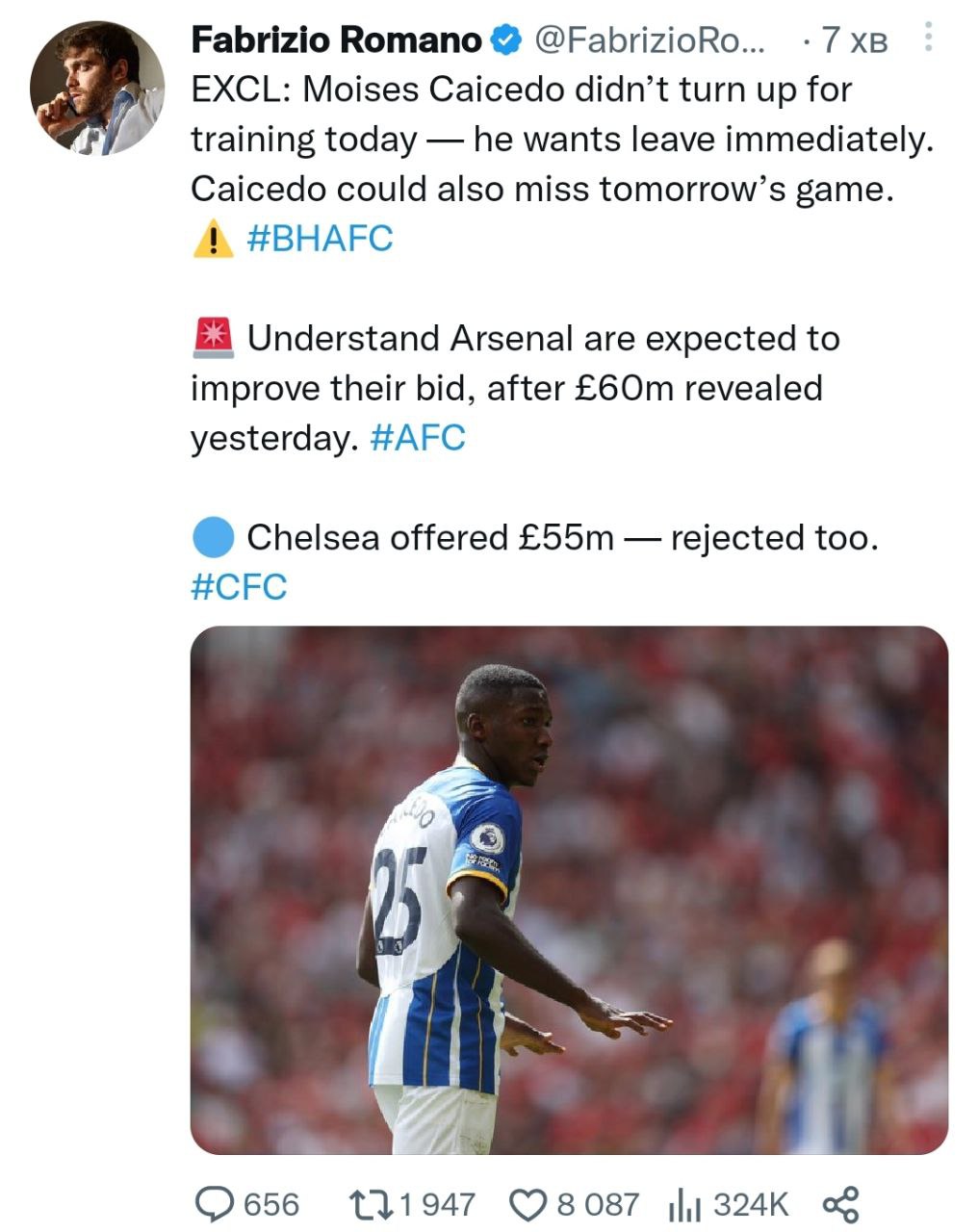Retweet using the arrows icon
The height and width of the screenshot is (1232, 978).
369,1204
